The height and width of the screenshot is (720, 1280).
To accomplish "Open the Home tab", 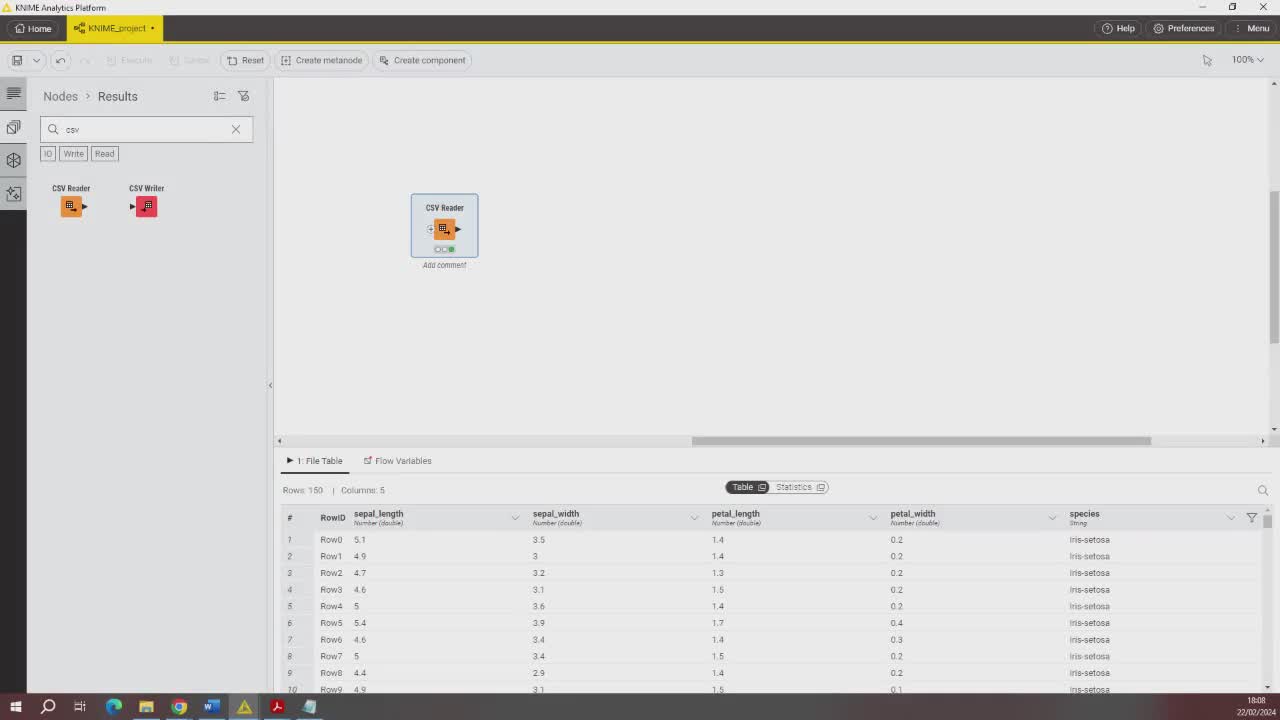I will pos(33,28).
